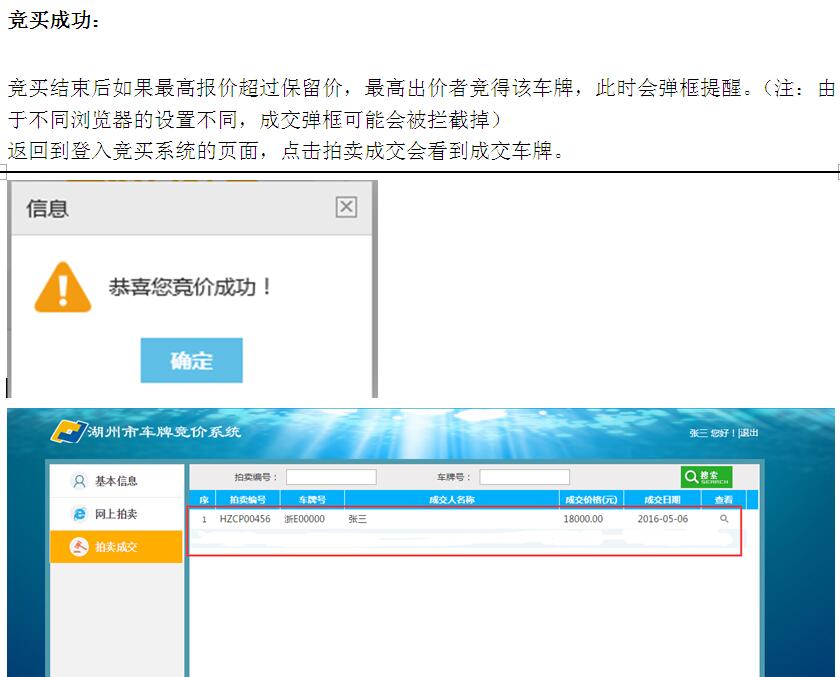Click the 湖州市车牌竞价系统 logo icon

68,432
